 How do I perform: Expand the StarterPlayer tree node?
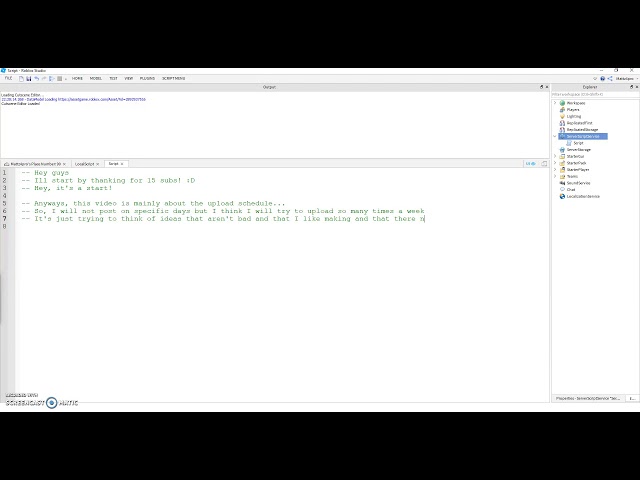pyautogui.click(x=555, y=169)
